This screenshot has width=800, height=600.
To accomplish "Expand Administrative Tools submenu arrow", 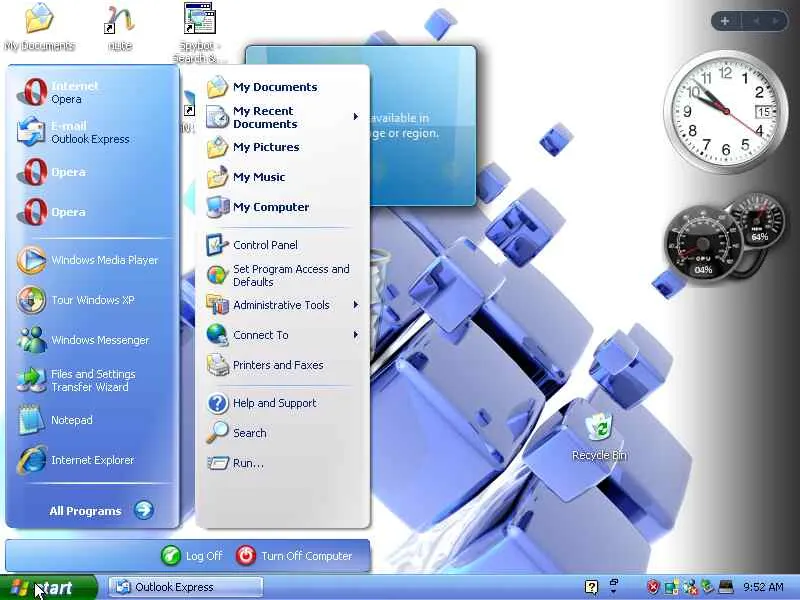I will [356, 305].
